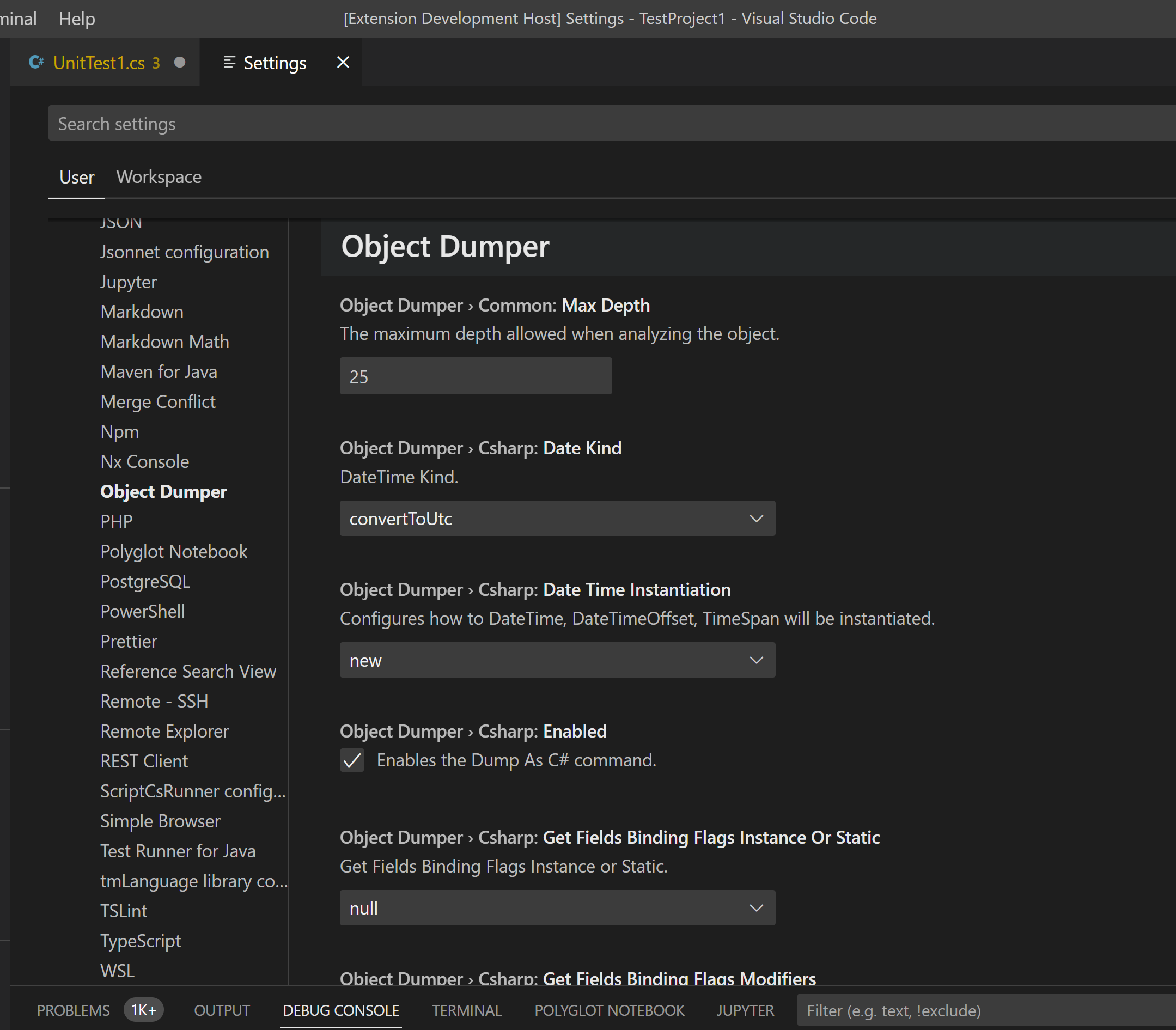Open the Date Time Instantiation dropdown
The height and width of the screenshot is (1030, 1176).
[556, 660]
